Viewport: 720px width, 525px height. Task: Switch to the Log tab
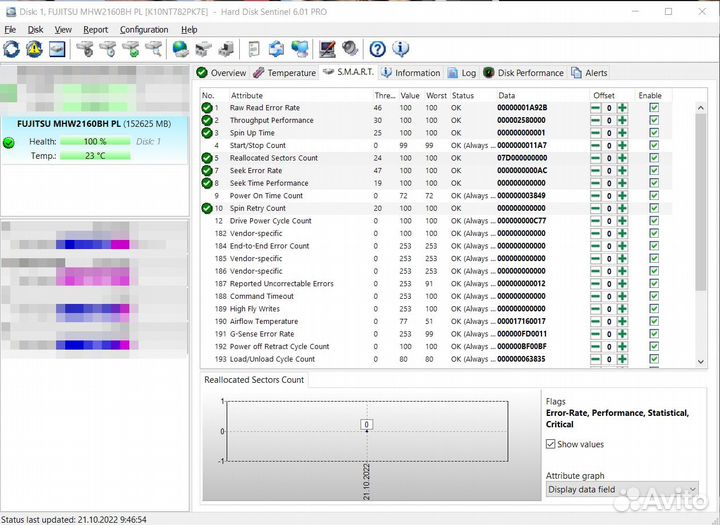[x=462, y=73]
